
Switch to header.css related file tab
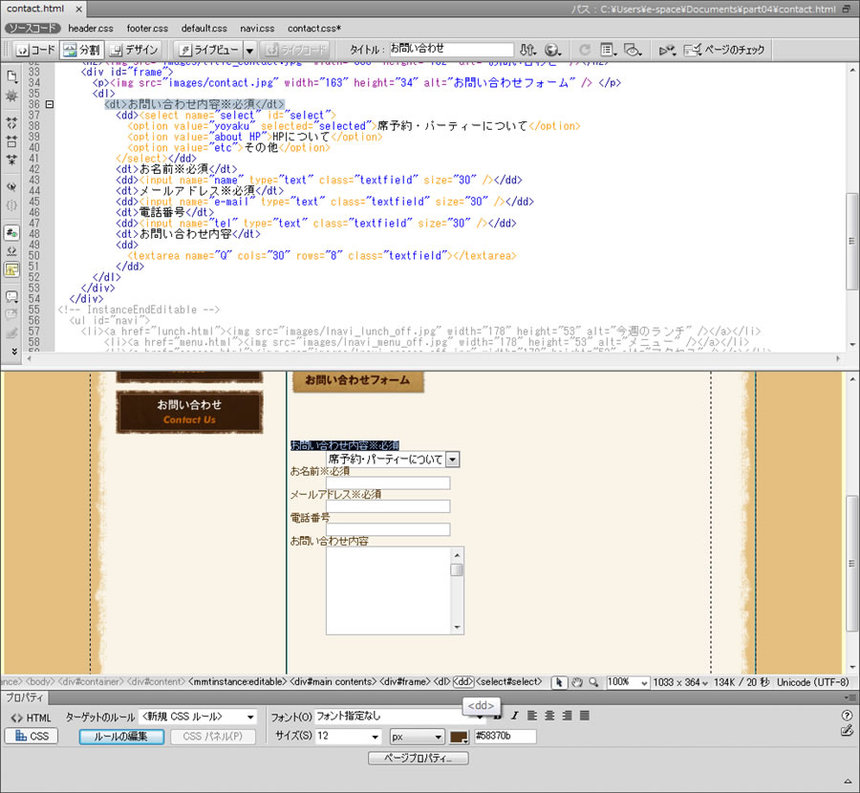(x=90, y=28)
